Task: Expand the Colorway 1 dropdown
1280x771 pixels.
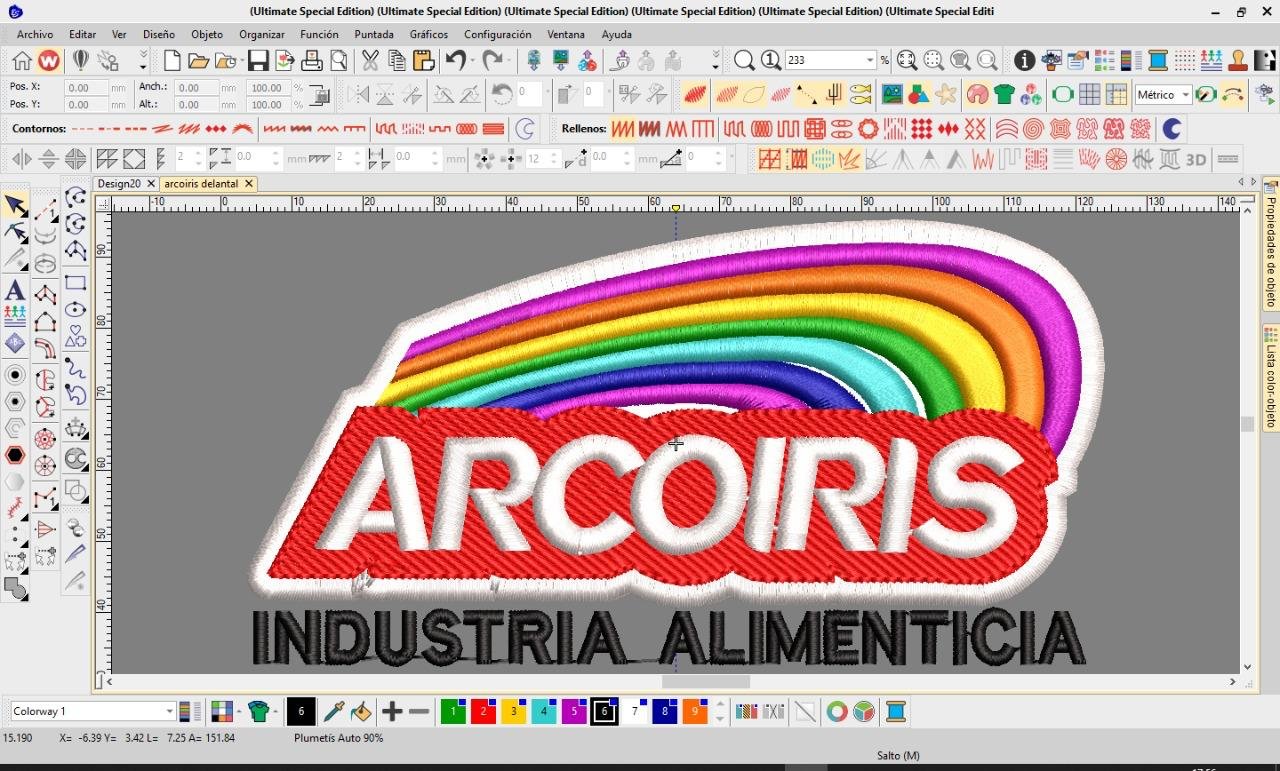Action: tap(169, 712)
